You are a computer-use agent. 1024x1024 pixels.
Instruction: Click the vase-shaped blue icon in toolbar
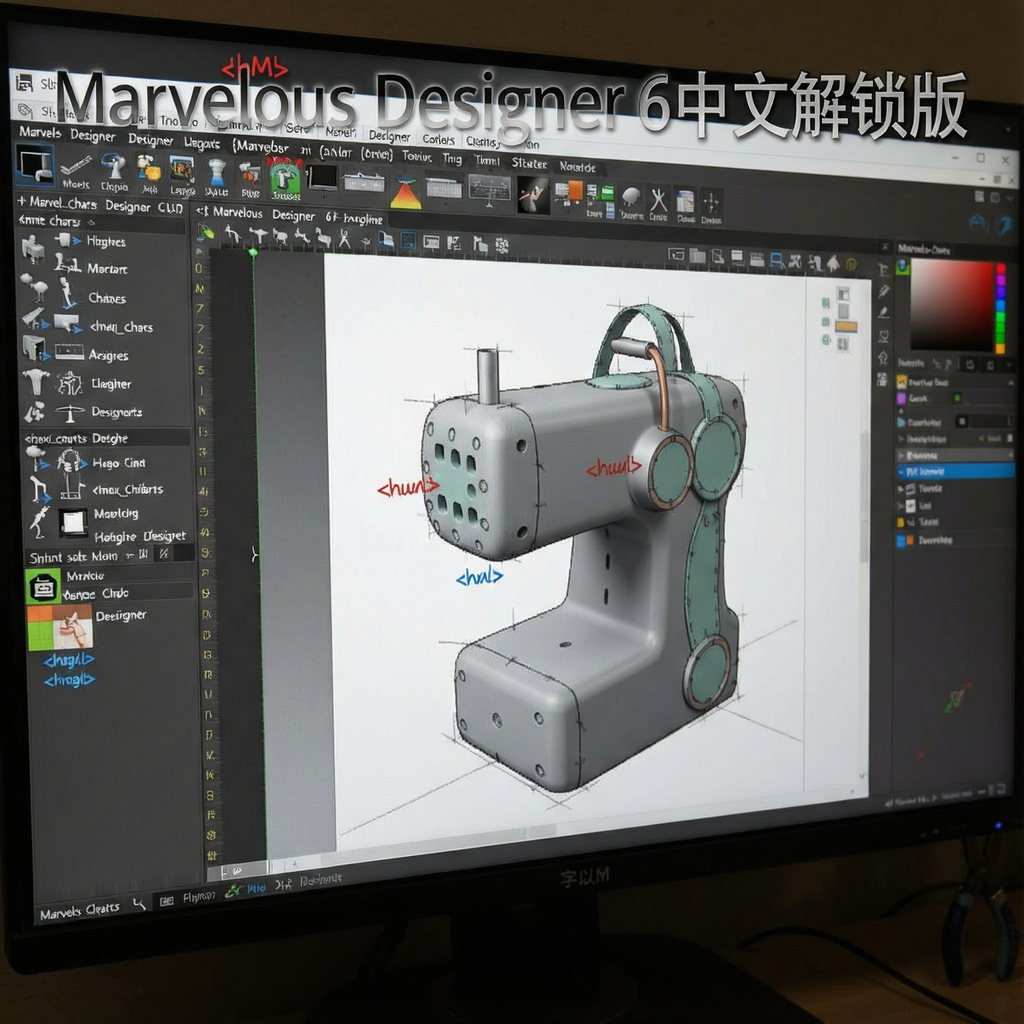pos(216,174)
